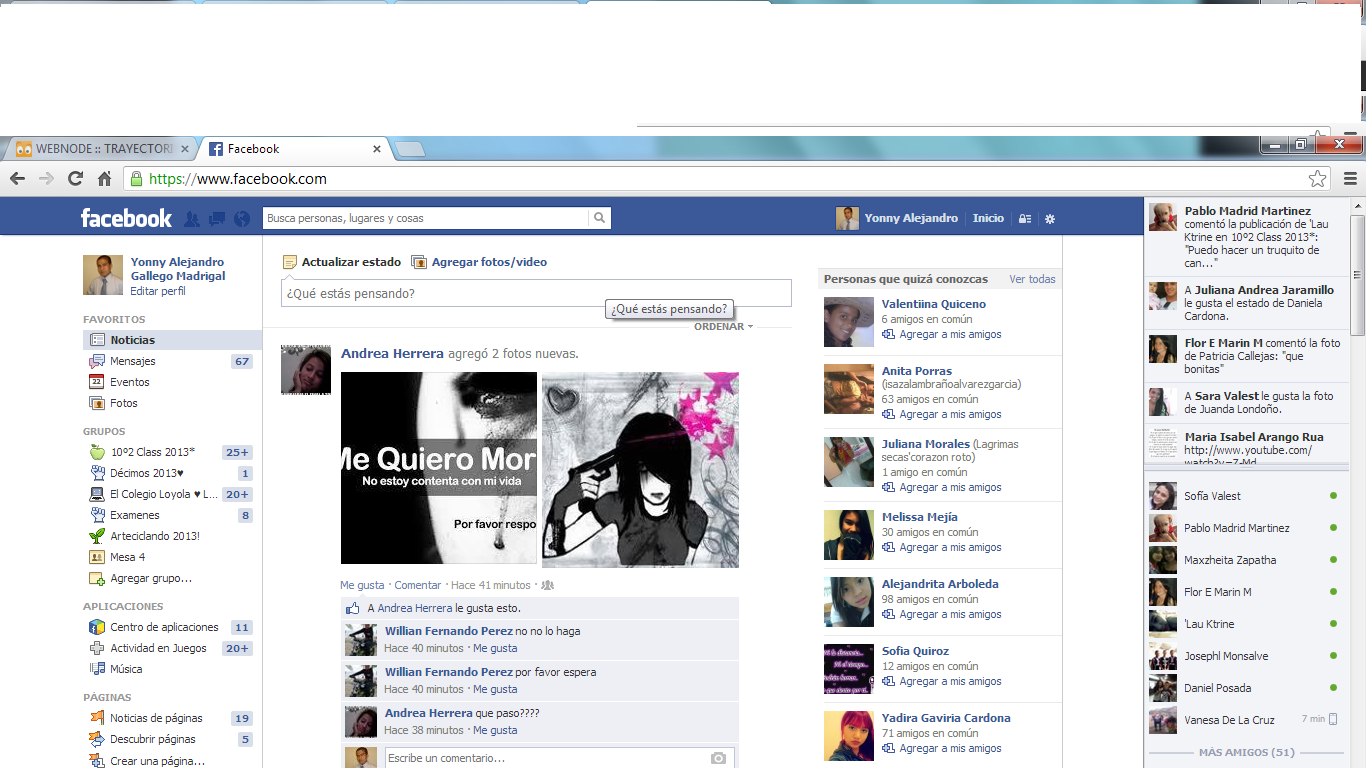Add Sofia Quiroz as friend
Image resolution: width=1366 pixels, height=768 pixels.
coord(941,681)
